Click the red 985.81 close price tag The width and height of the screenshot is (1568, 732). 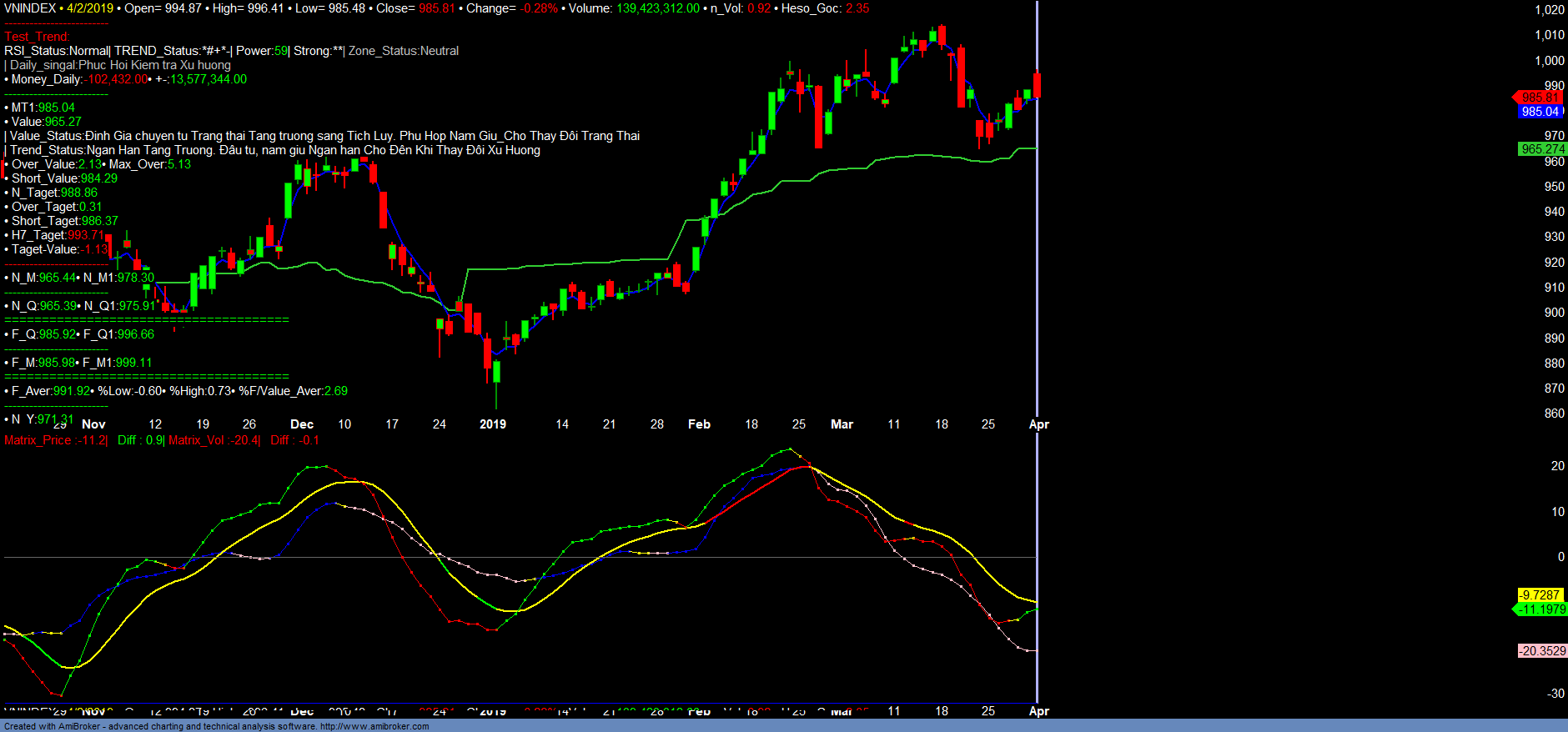coord(1539,98)
